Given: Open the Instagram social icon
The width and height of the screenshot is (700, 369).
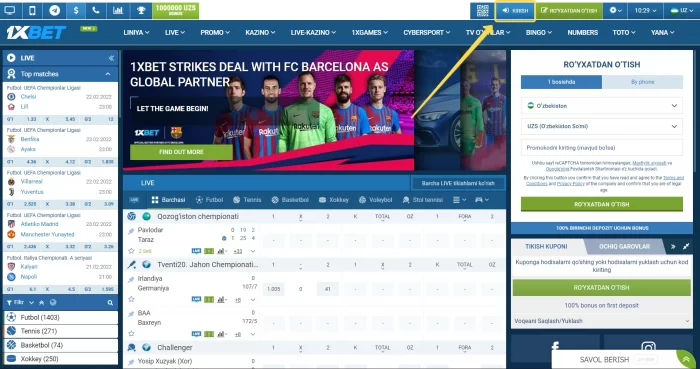Looking at the screenshot, I should point(648,348).
